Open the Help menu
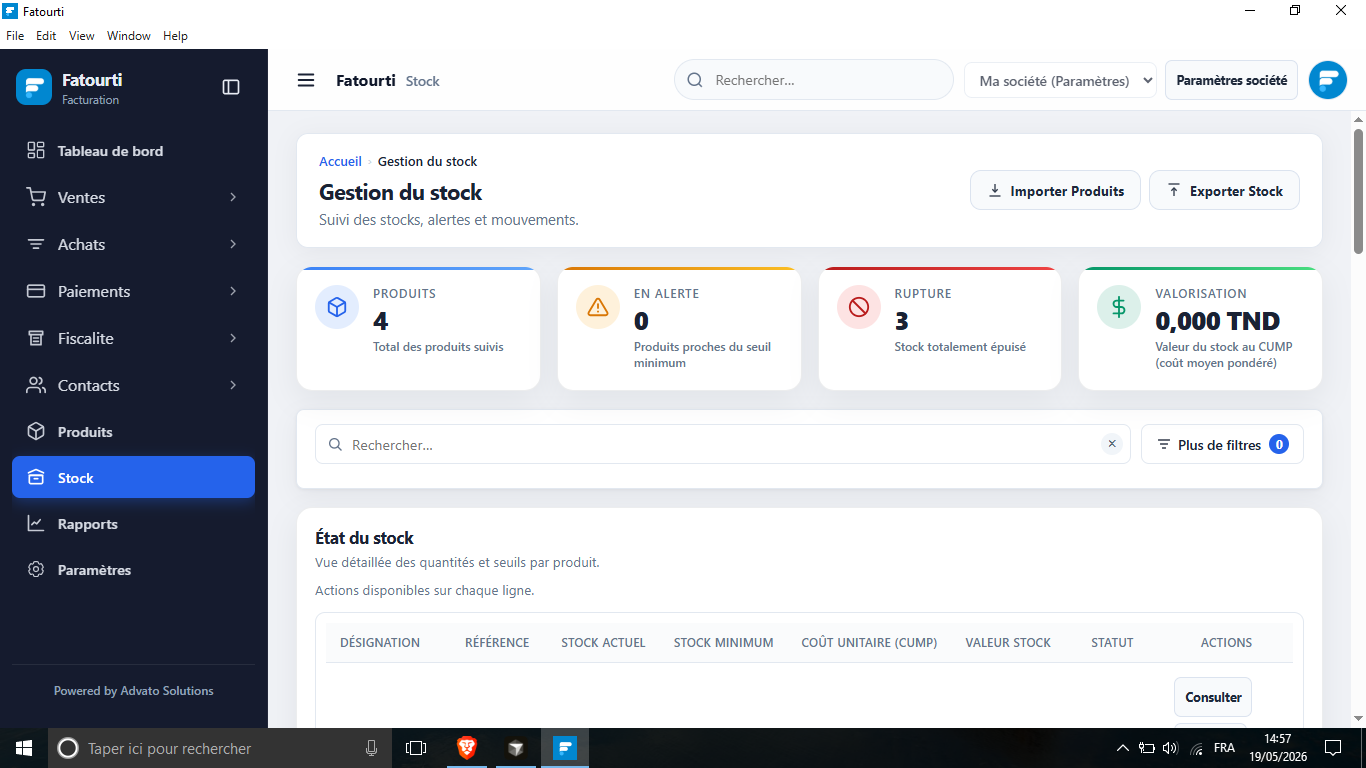Viewport: 1366px width, 768px height. click(x=175, y=36)
